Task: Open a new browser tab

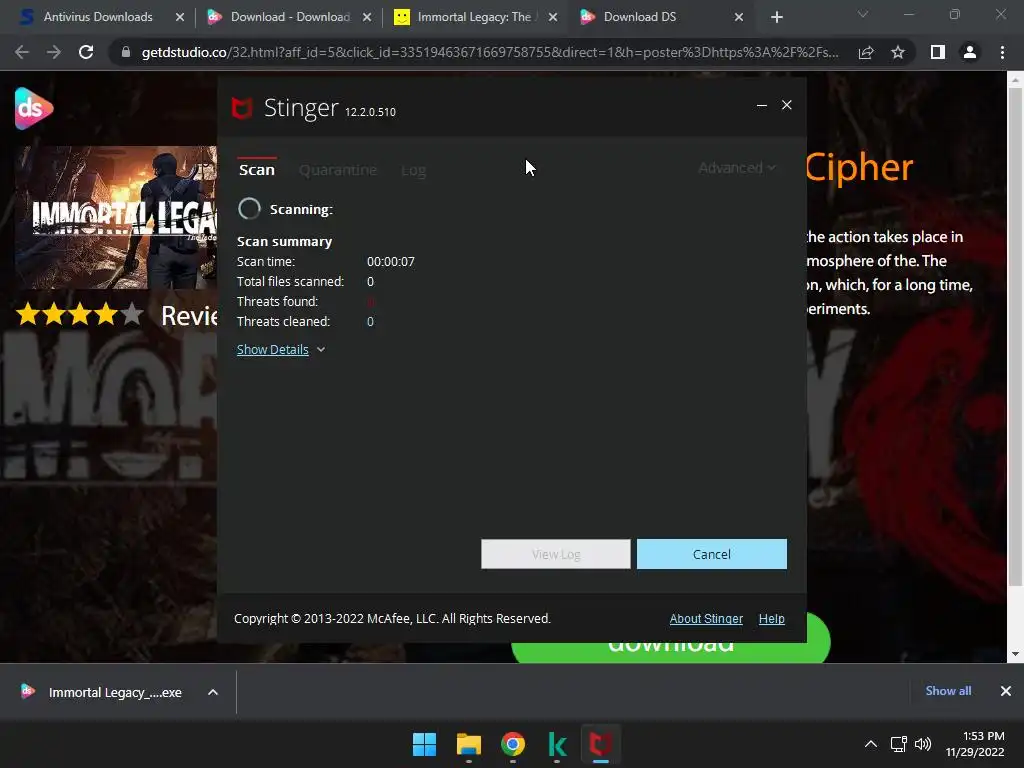Action: [776, 18]
